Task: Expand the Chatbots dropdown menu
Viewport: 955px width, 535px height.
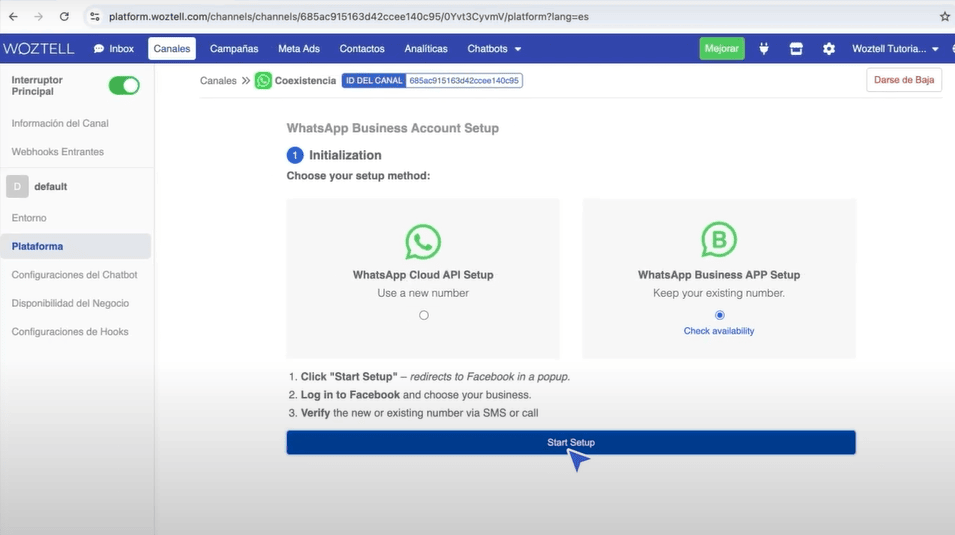Action: pos(494,49)
